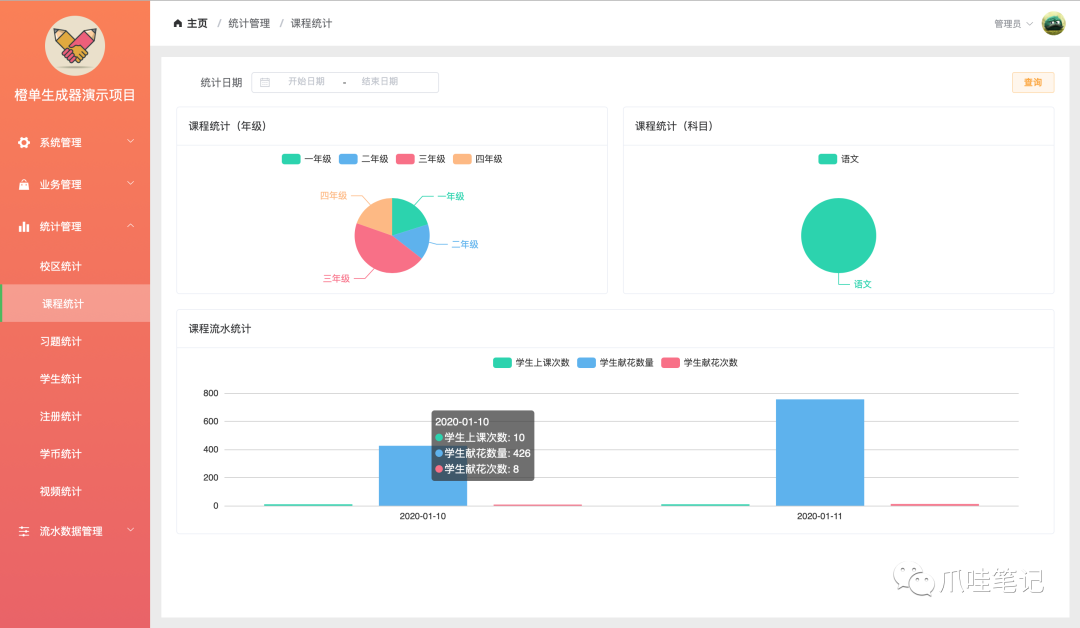
Task: Click the 流水数据管理 sliders icon
Action: pos(24,531)
